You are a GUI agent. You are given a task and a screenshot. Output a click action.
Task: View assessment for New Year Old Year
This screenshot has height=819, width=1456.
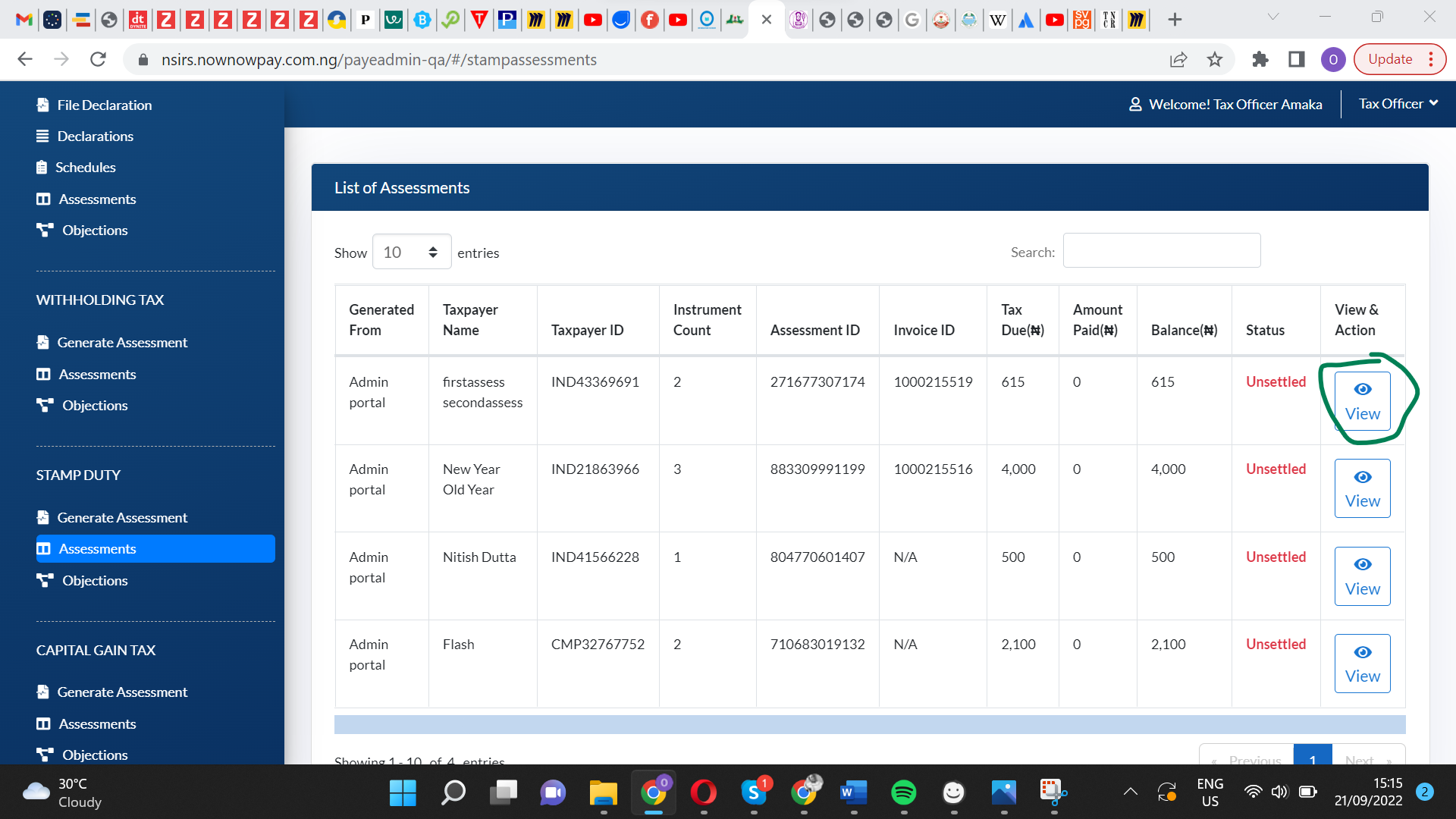click(1362, 488)
